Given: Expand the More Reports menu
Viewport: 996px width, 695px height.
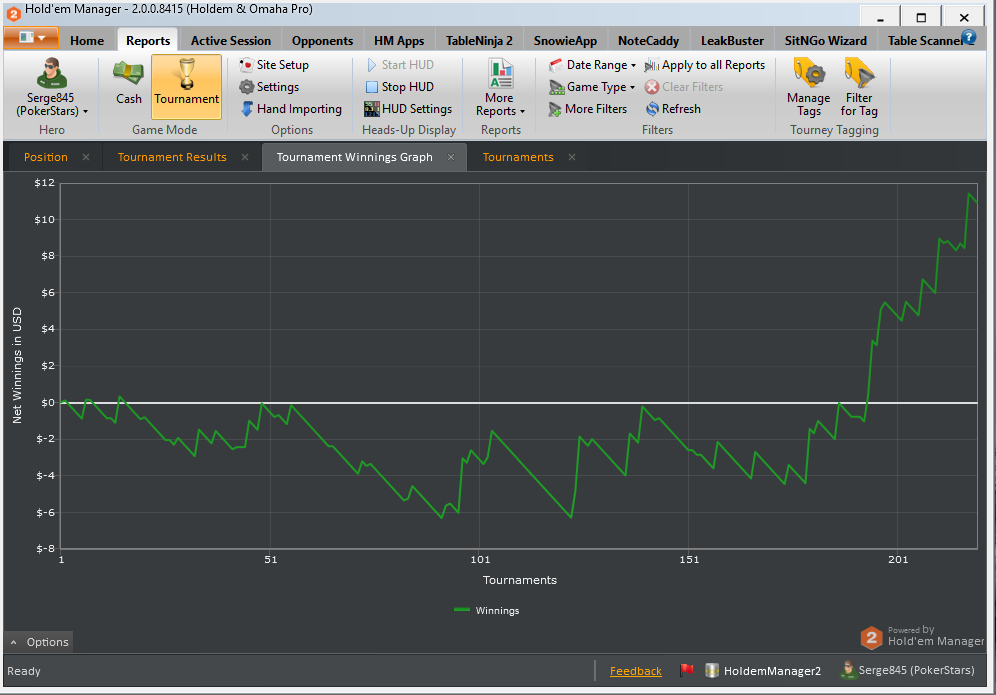Looking at the screenshot, I should click(x=501, y=88).
